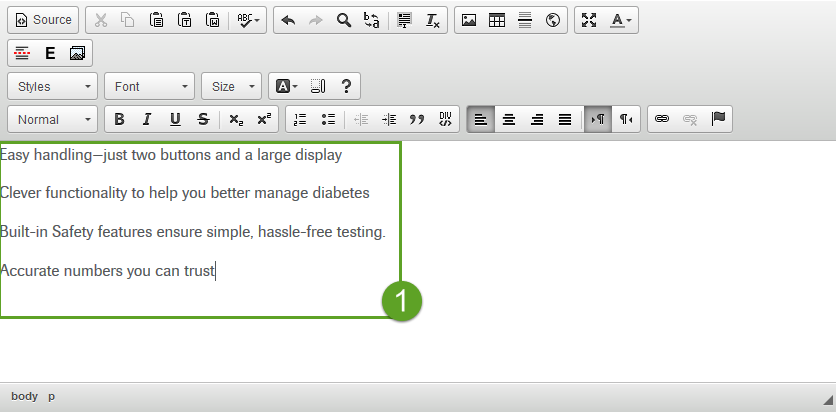
Task: Toggle Superscript formatting
Action: [x=264, y=119]
